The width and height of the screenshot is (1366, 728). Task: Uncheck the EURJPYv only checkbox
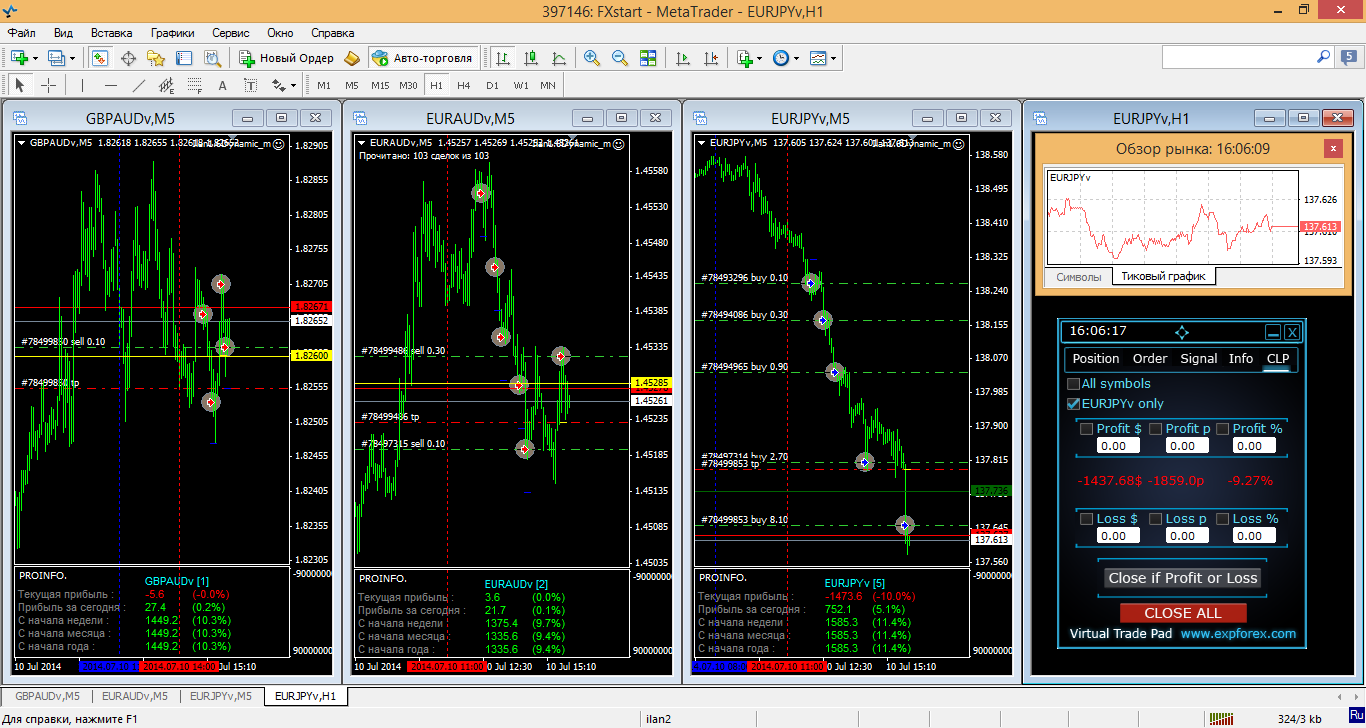tap(1074, 404)
